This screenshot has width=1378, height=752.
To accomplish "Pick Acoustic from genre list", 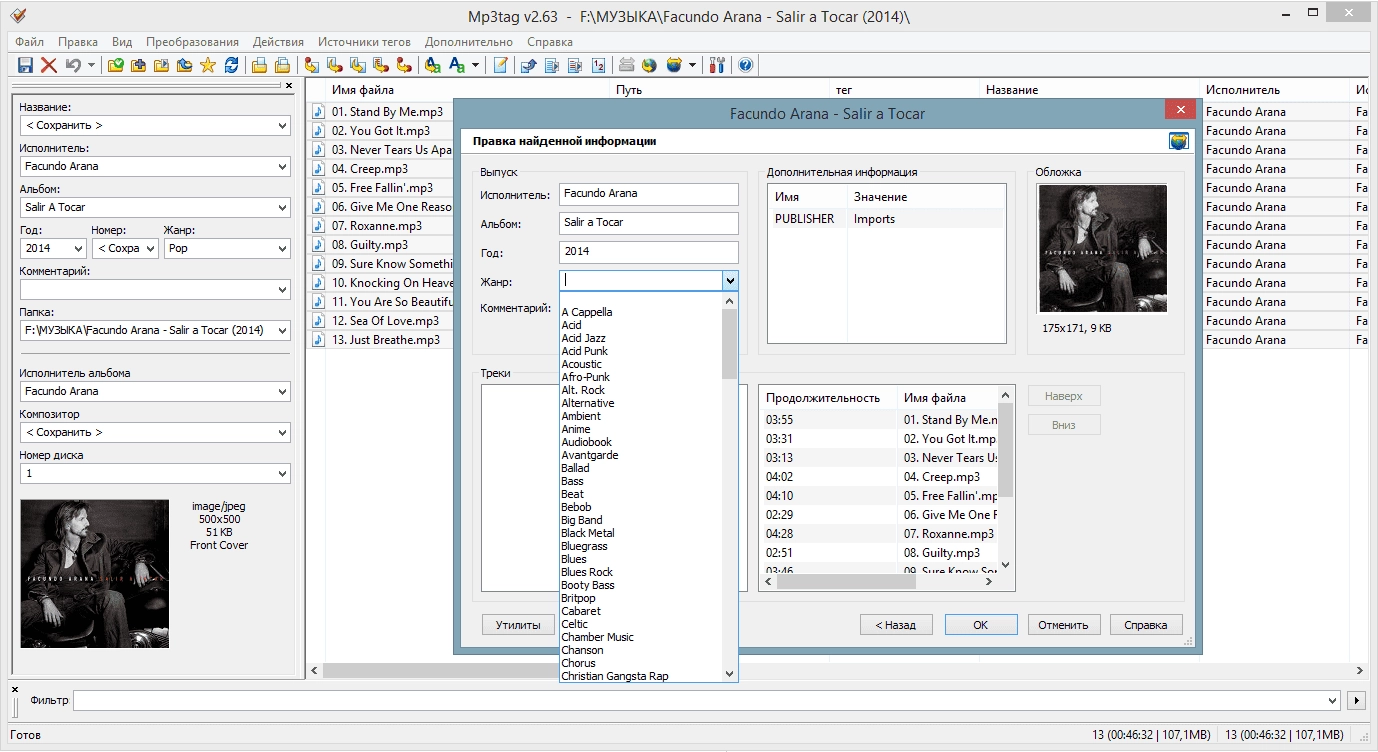I will [x=582, y=364].
